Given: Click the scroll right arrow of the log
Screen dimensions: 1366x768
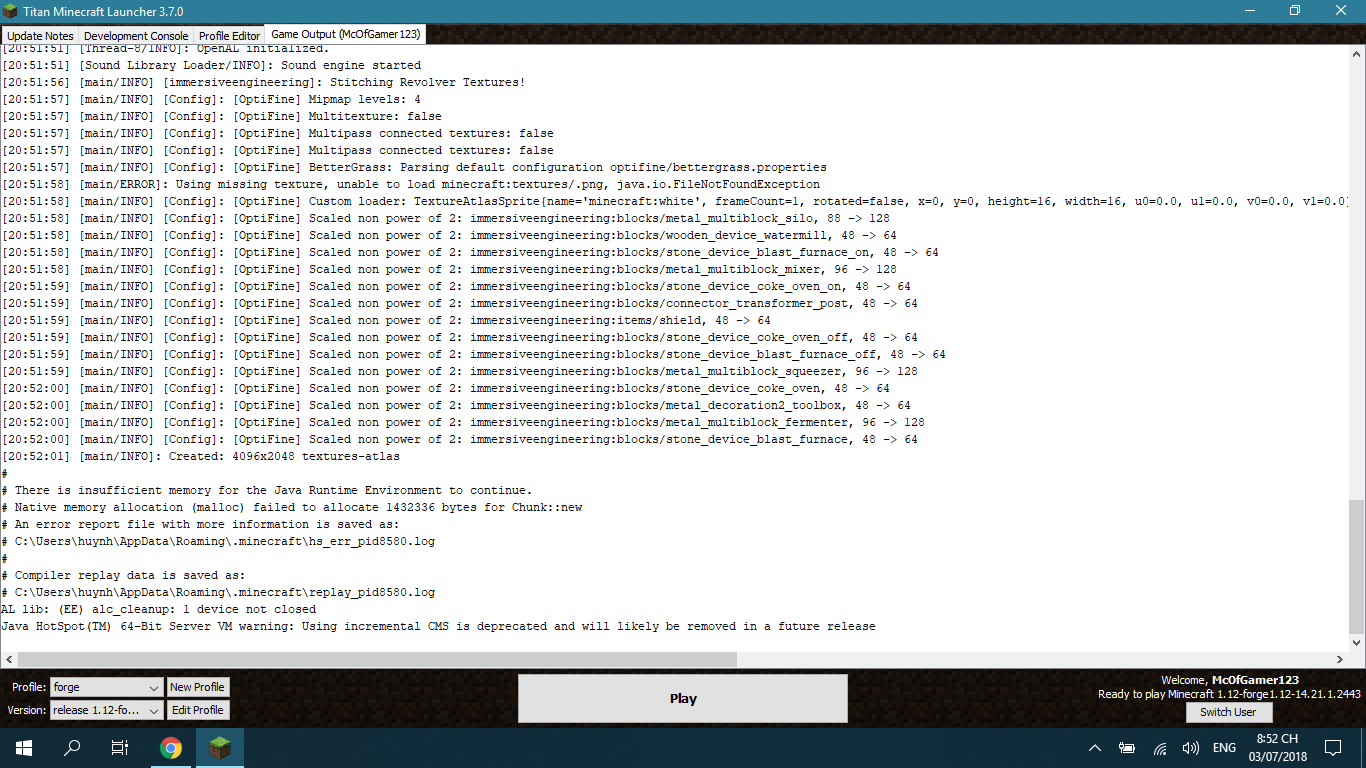Looking at the screenshot, I should 1341,660.
